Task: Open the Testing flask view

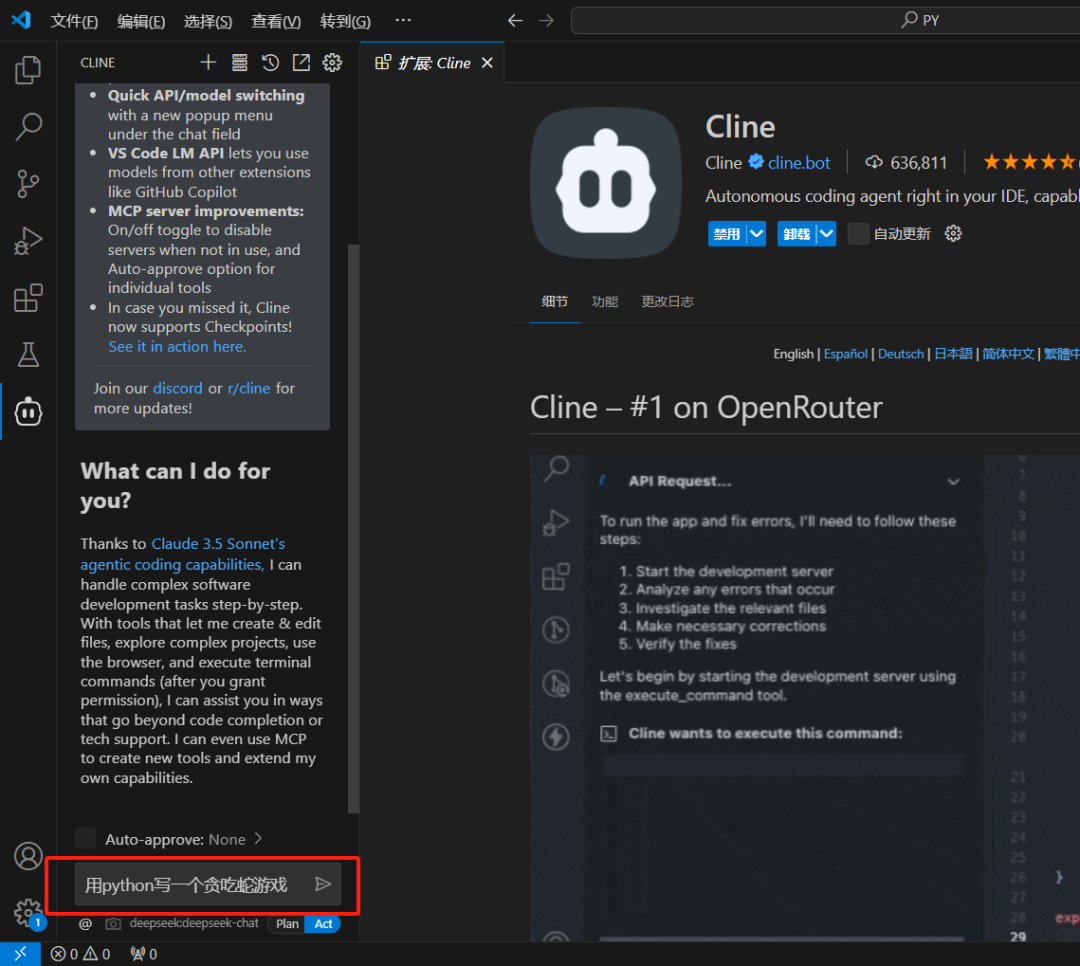Action: click(x=28, y=355)
